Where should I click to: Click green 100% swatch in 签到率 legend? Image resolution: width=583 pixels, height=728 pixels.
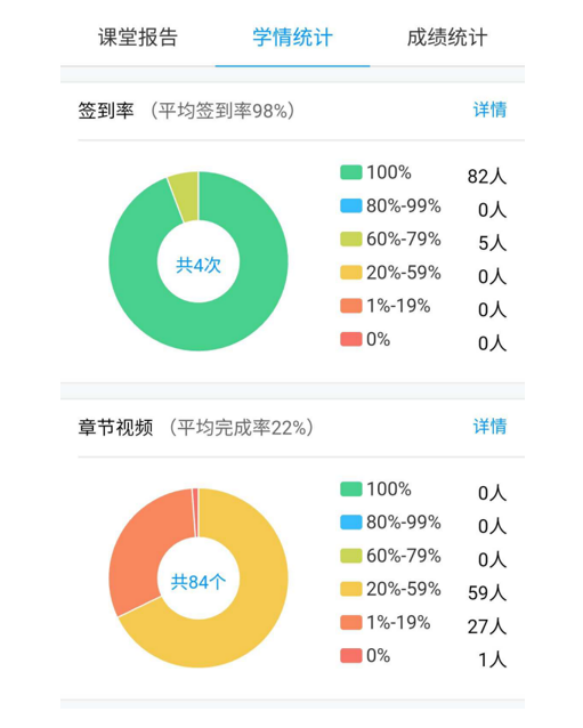351,172
